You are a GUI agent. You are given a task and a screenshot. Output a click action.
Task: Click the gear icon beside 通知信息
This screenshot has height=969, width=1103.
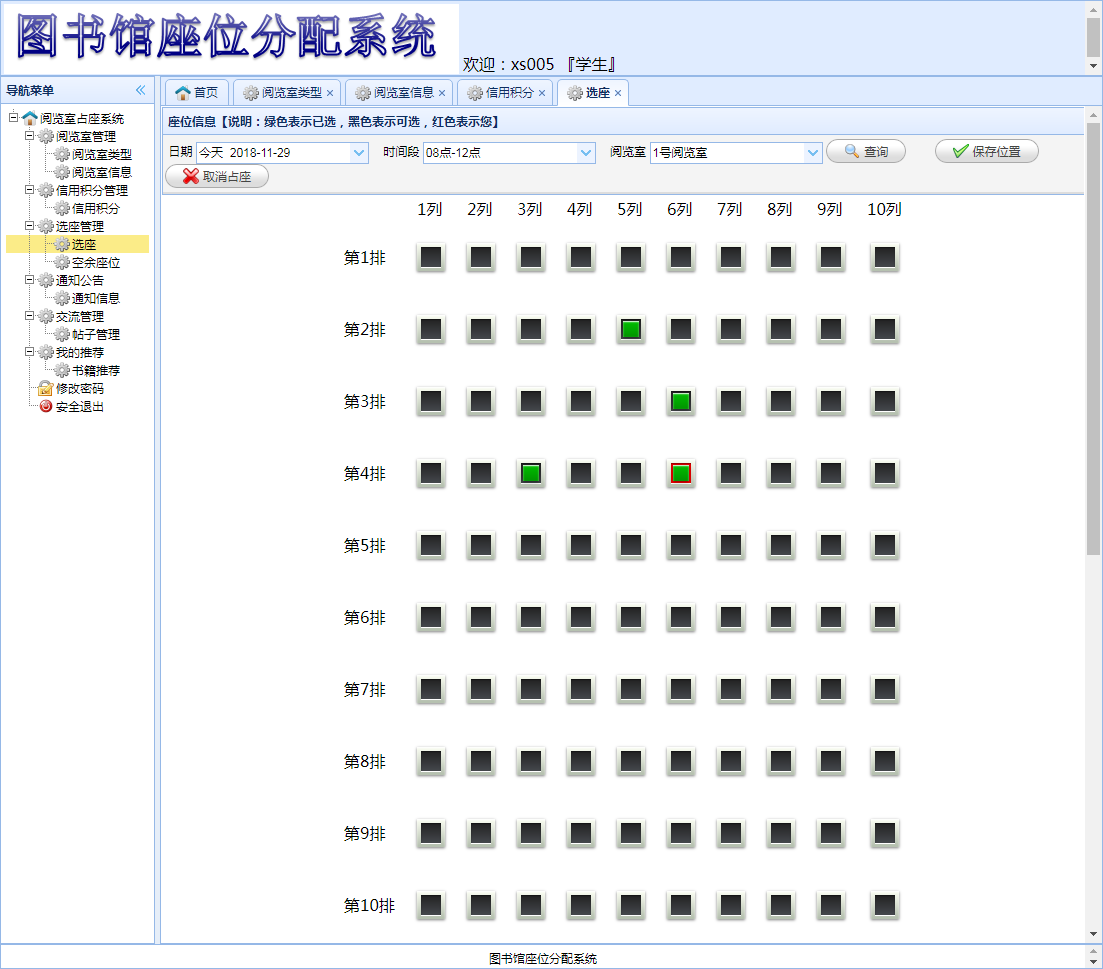pyautogui.click(x=62, y=298)
